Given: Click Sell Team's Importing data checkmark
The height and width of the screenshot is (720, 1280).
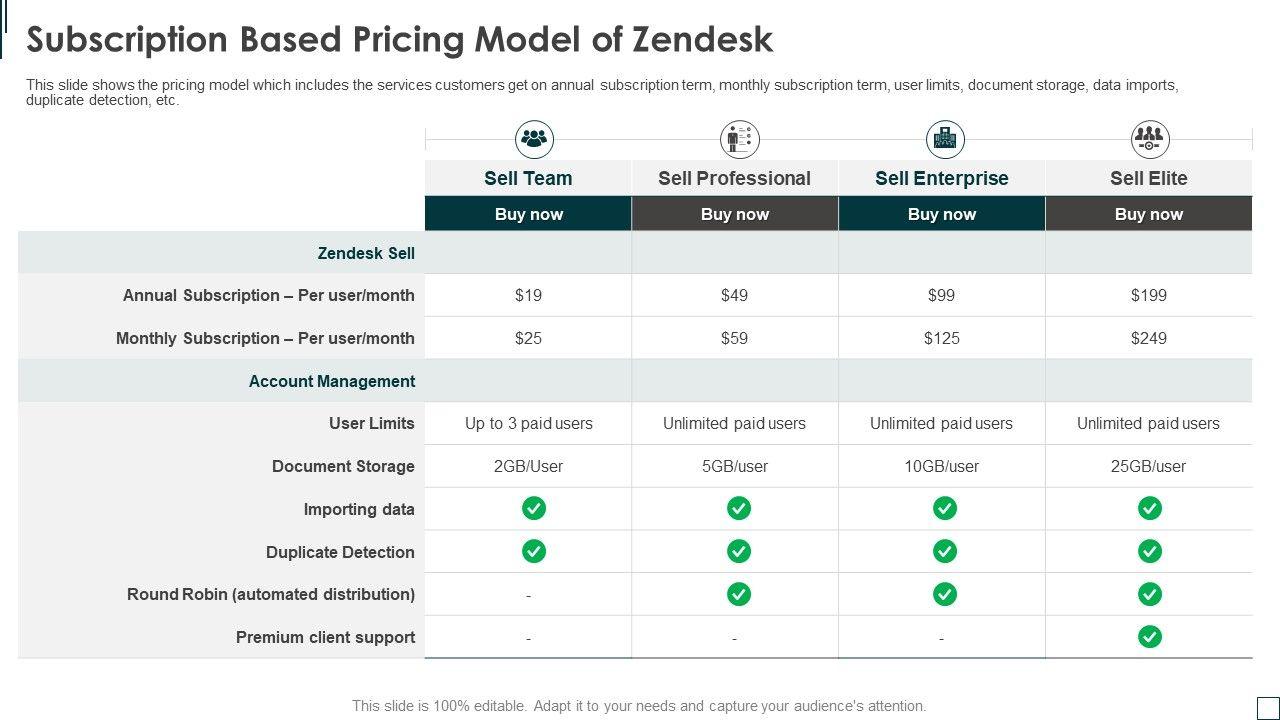Looking at the screenshot, I should 534,509.
